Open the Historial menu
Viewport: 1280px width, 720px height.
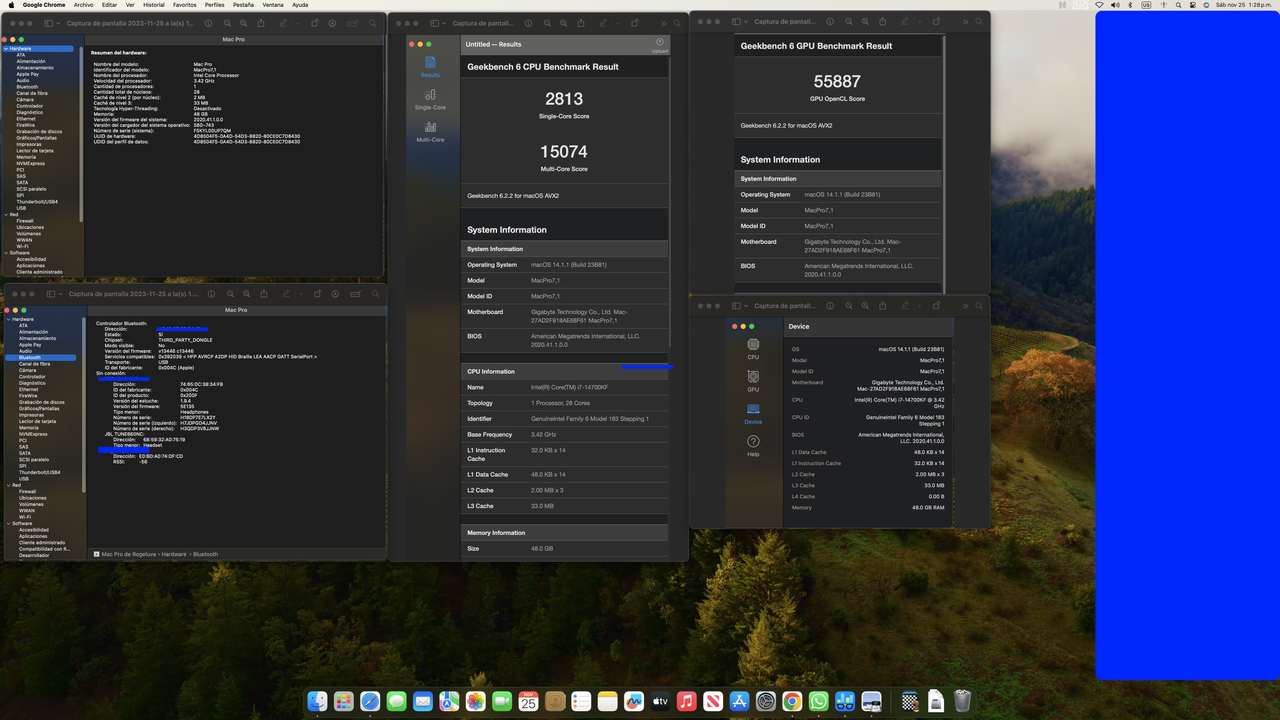coord(153,5)
